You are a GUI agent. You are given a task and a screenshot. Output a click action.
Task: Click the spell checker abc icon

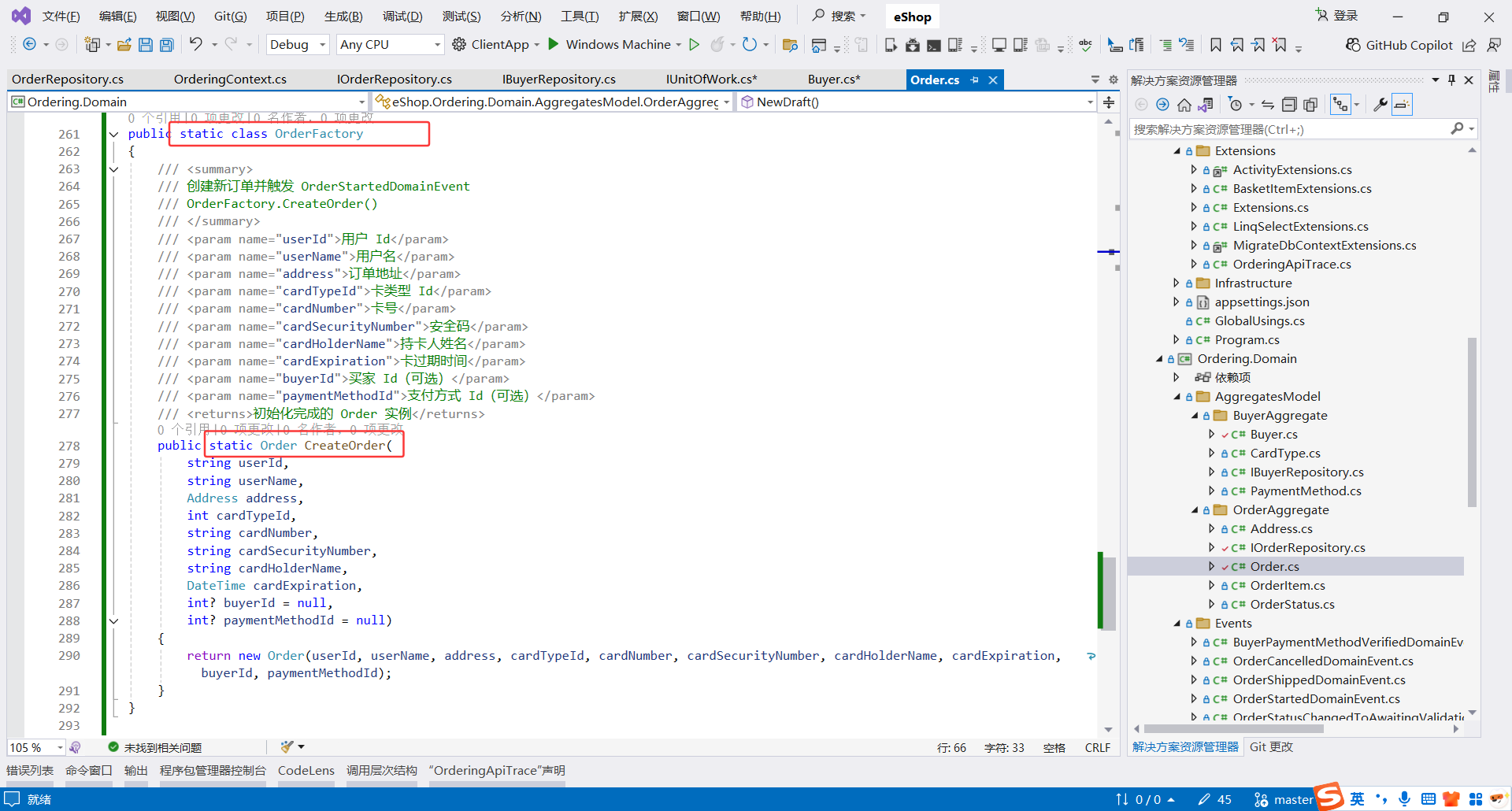(1086, 45)
